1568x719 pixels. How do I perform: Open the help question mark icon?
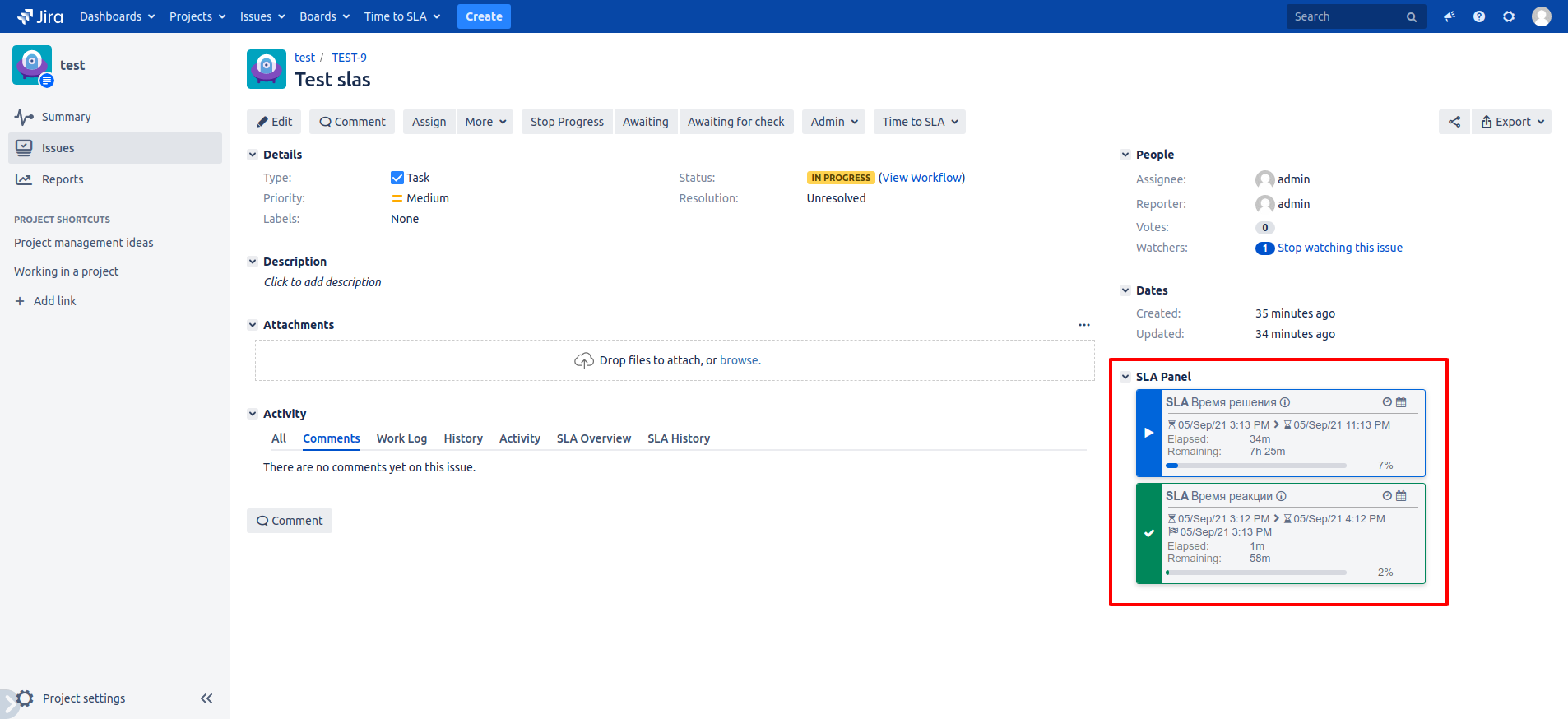tap(1479, 16)
